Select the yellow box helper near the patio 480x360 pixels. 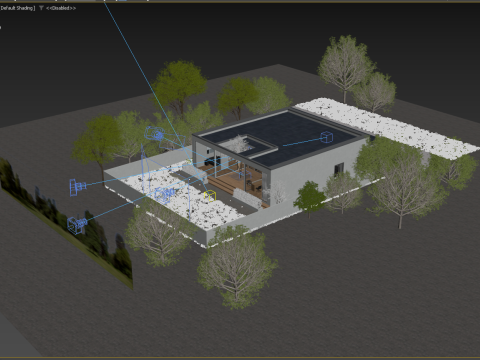(x=210, y=196)
